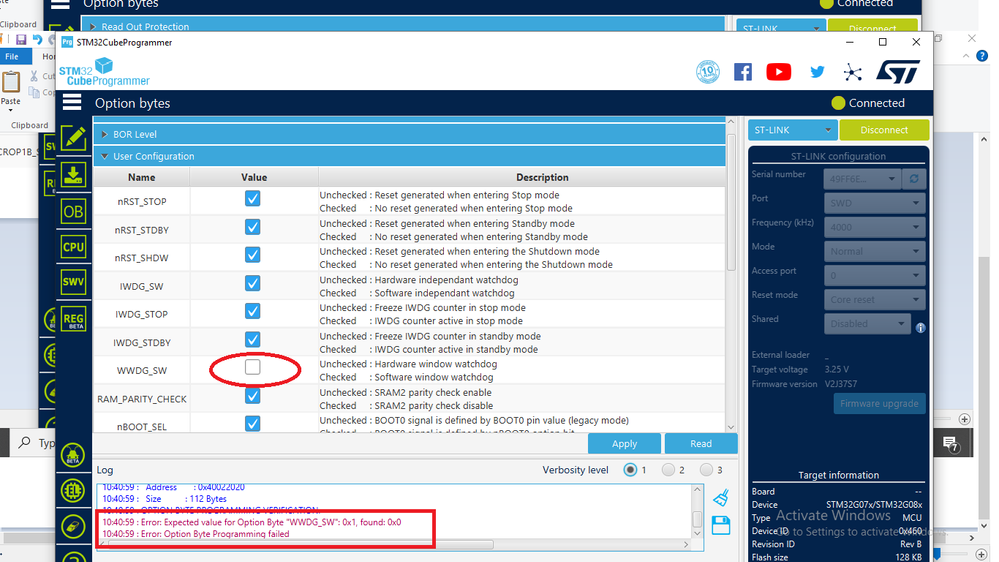Save the log with floppy icon
Screen dimensions: 999x562
pyautogui.click(x=721, y=526)
